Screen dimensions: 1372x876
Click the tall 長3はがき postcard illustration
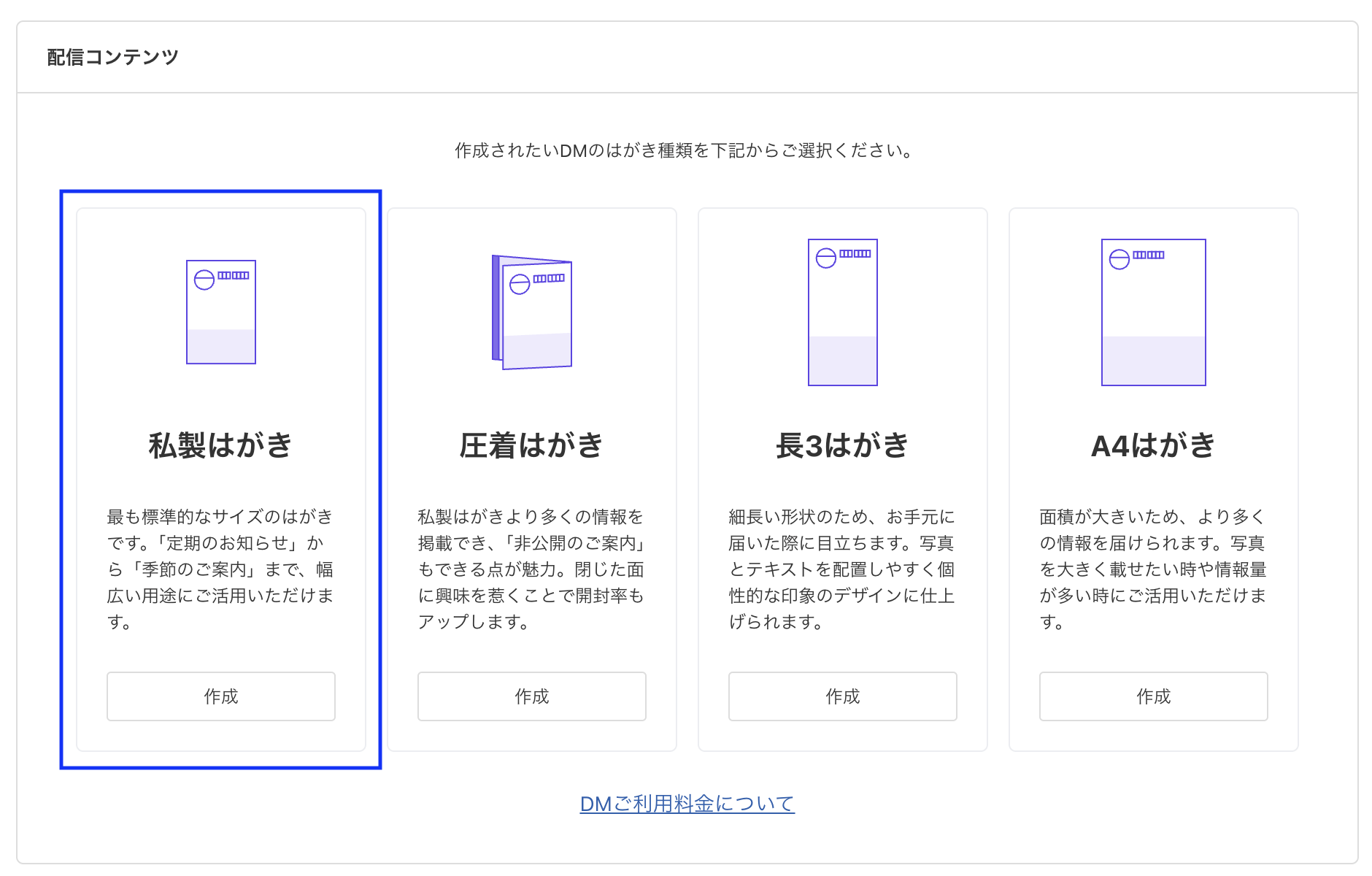click(842, 312)
